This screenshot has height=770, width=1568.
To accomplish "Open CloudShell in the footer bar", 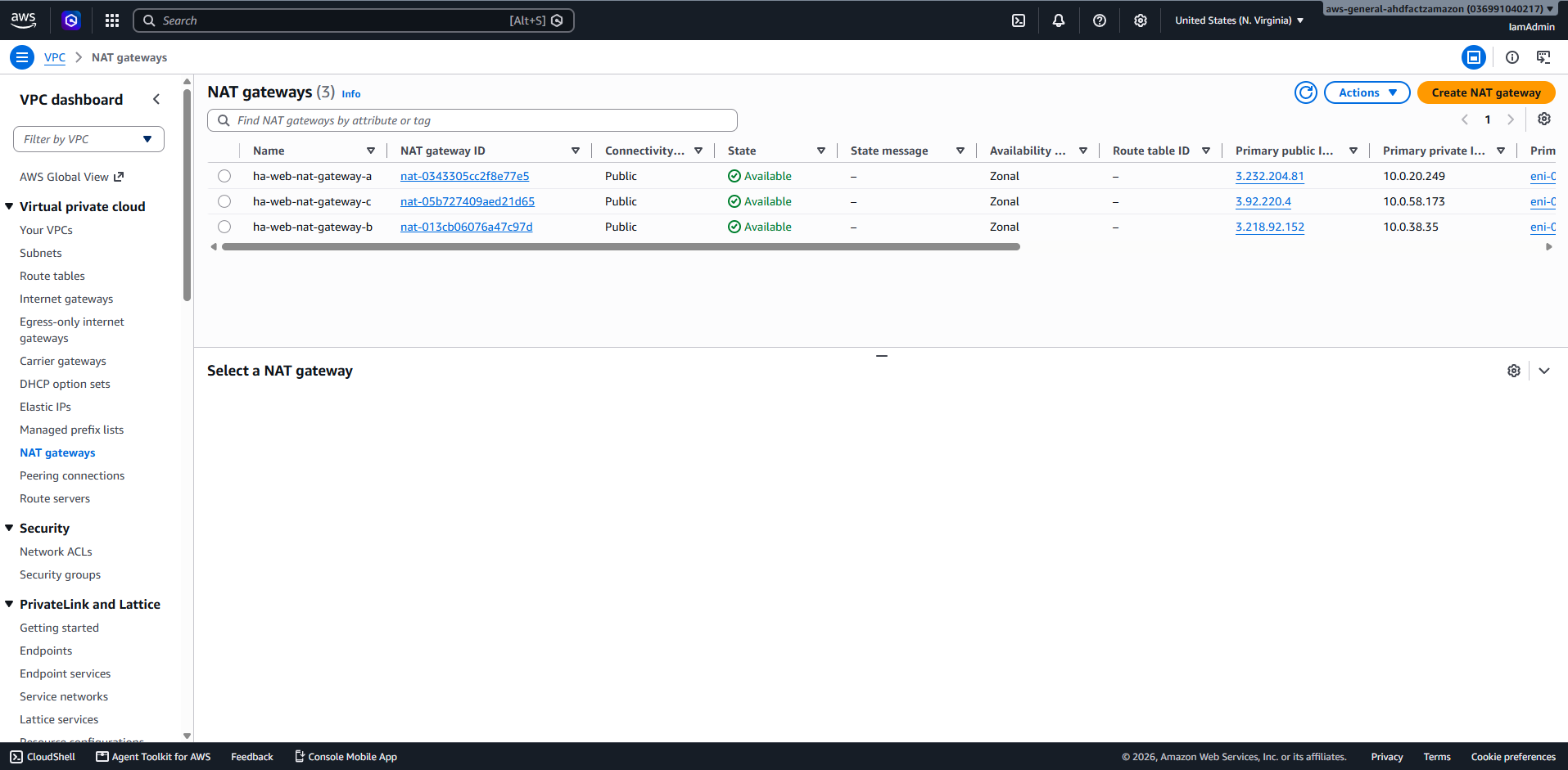I will [43, 757].
